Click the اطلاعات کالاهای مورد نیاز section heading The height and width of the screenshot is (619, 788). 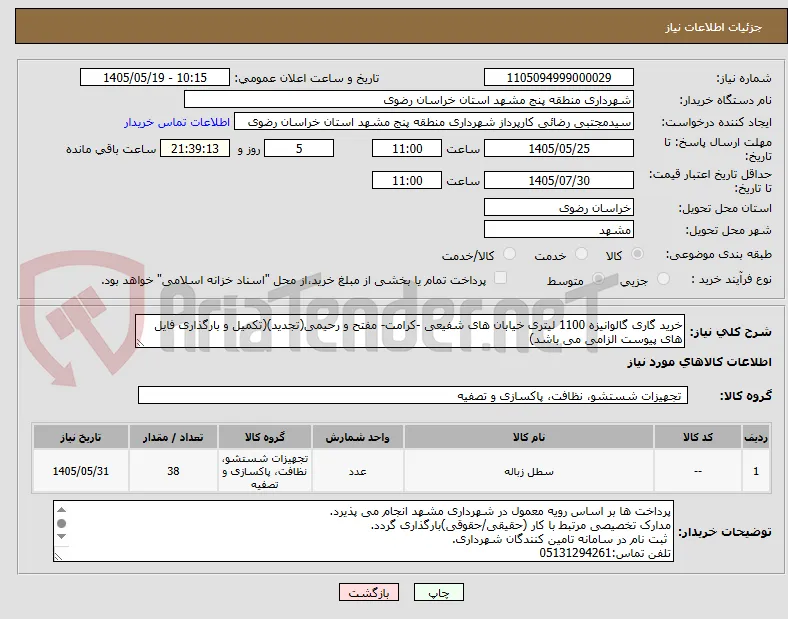click(x=699, y=362)
